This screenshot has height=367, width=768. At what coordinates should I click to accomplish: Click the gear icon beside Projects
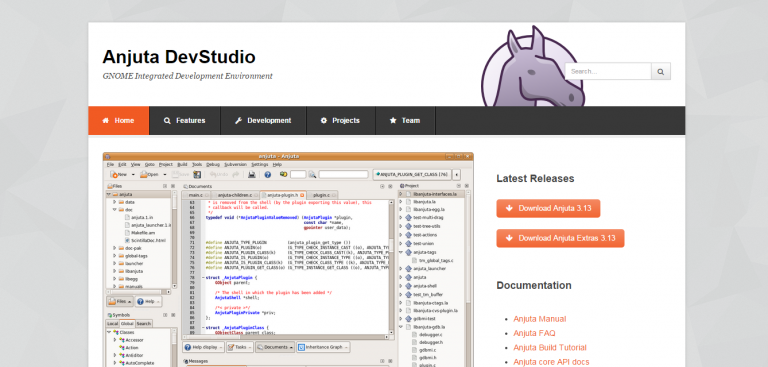coord(324,121)
